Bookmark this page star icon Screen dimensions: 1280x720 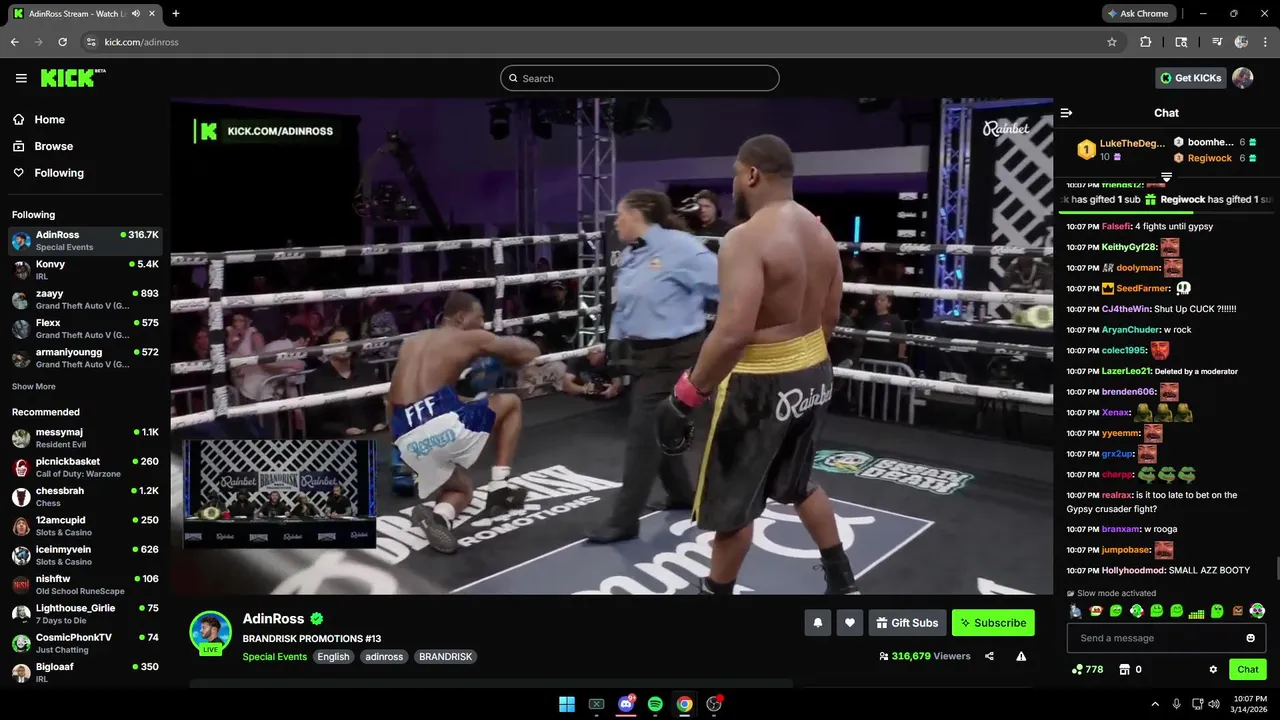coord(1112,42)
